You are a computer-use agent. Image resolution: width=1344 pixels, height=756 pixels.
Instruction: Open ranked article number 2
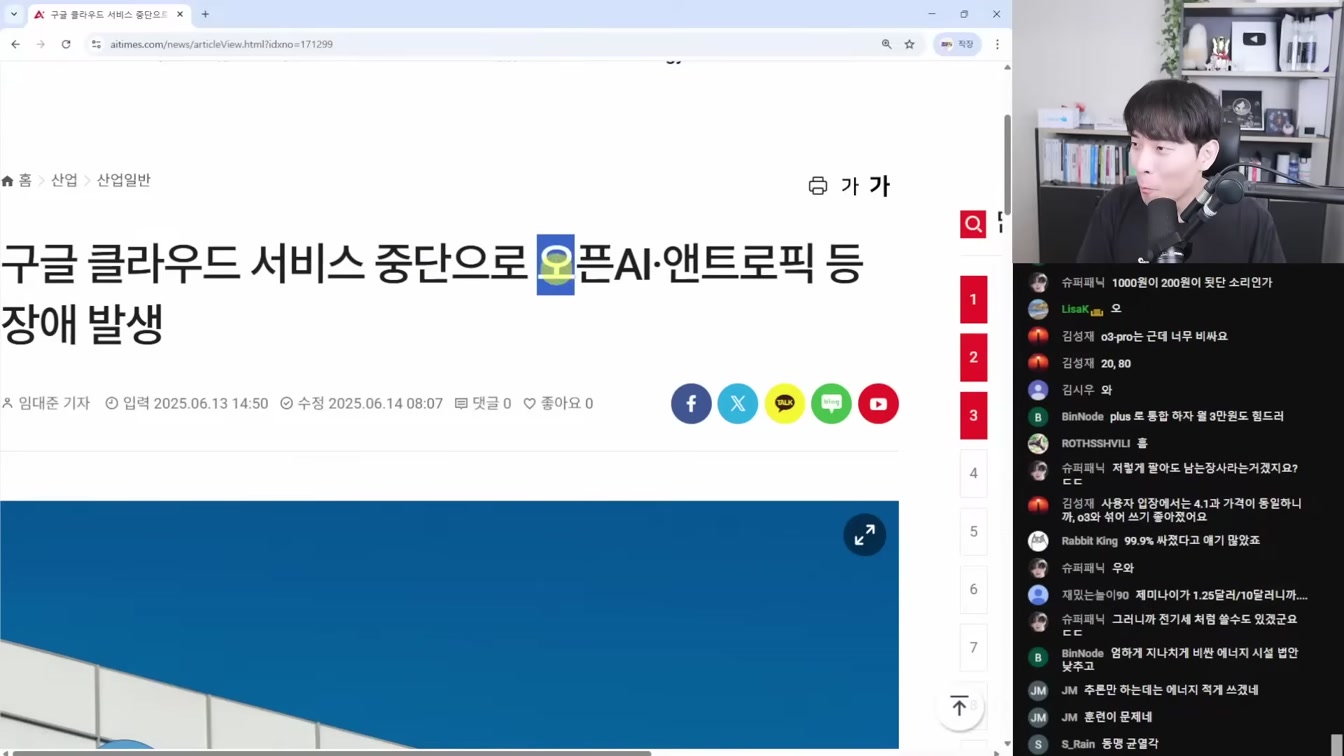(x=973, y=358)
